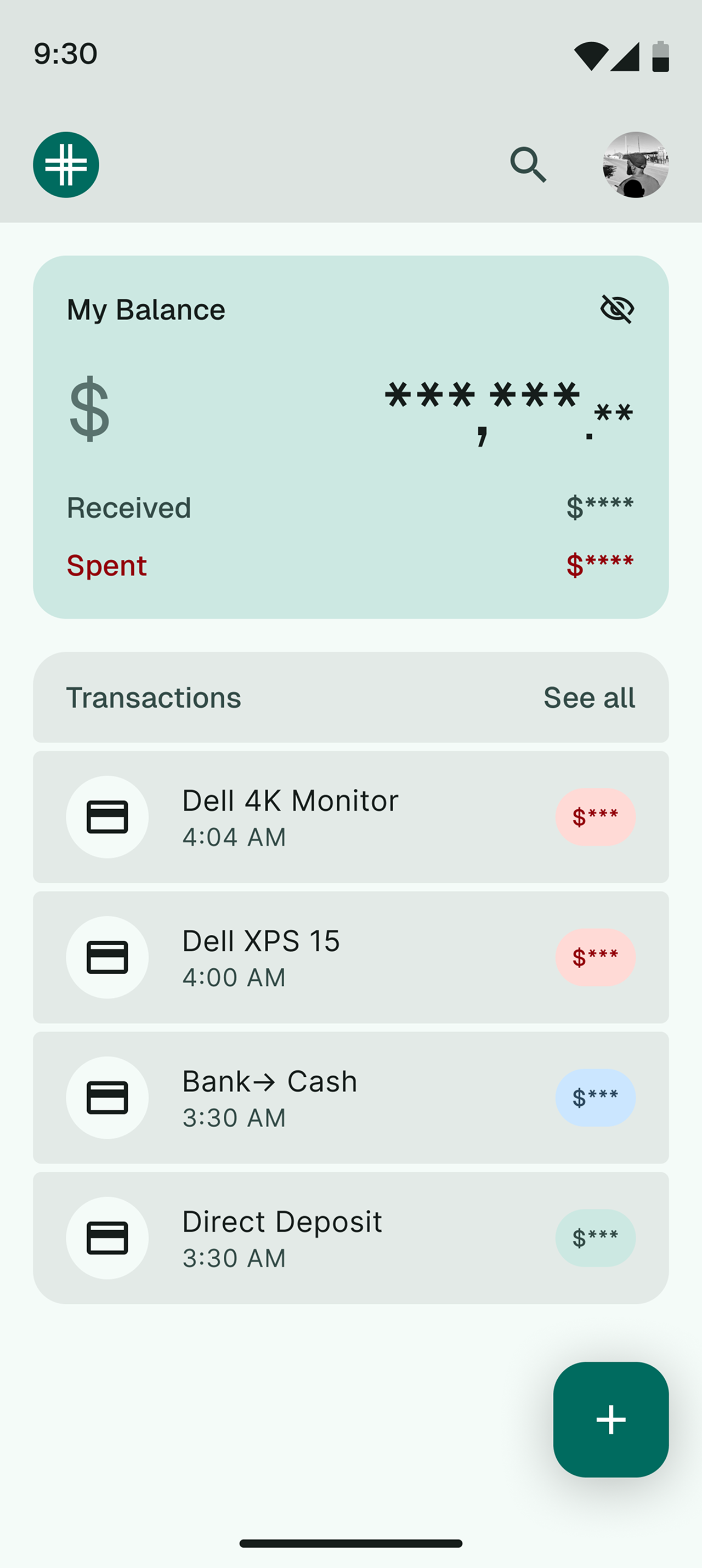Open the user profile avatar
Viewport: 702px width, 1568px height.
(x=635, y=165)
